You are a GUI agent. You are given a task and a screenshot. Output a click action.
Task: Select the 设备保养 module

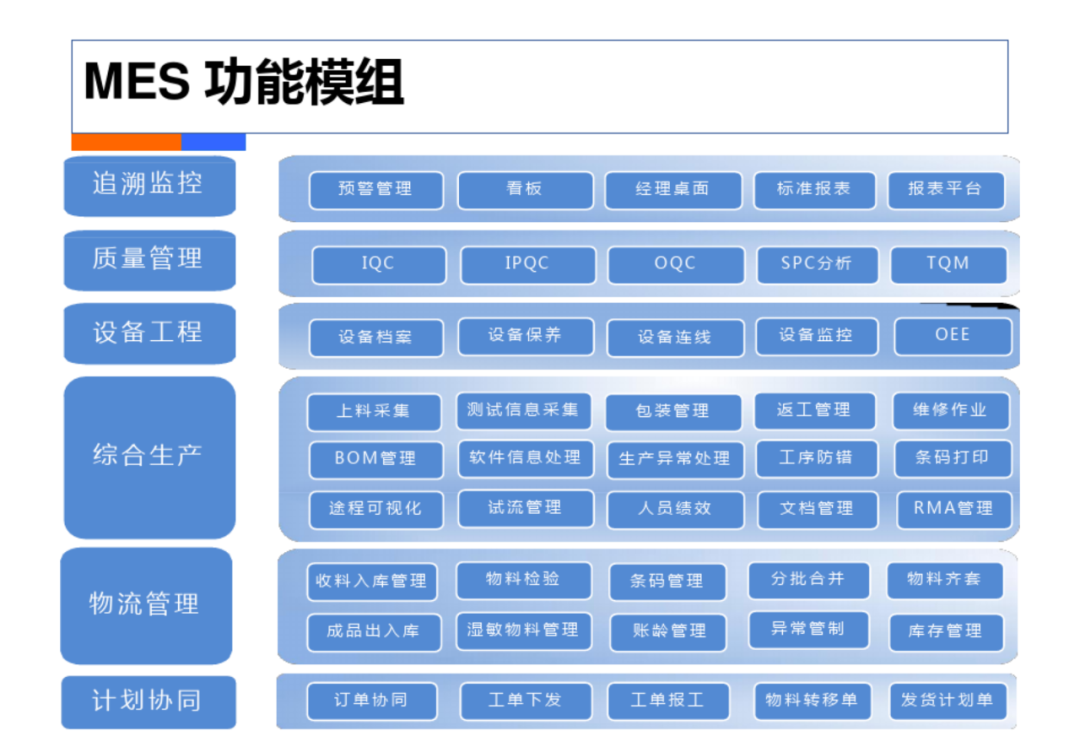(526, 336)
